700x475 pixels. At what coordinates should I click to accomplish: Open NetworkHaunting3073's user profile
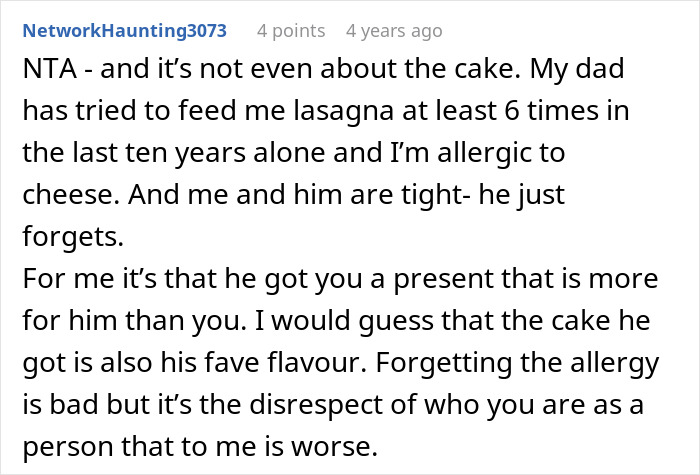click(124, 31)
